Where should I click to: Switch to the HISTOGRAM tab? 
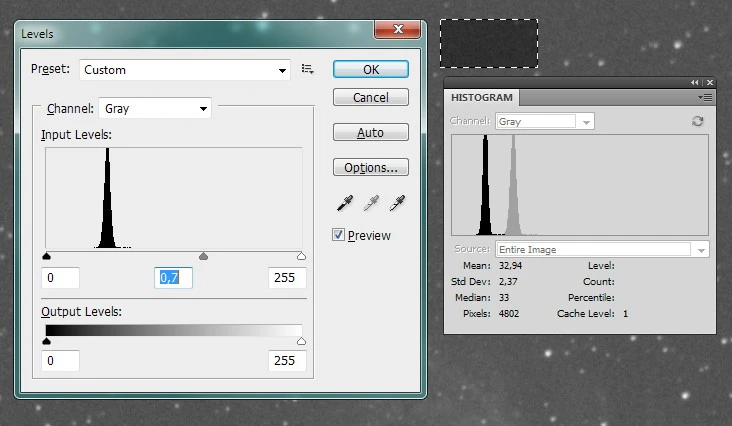pos(482,97)
